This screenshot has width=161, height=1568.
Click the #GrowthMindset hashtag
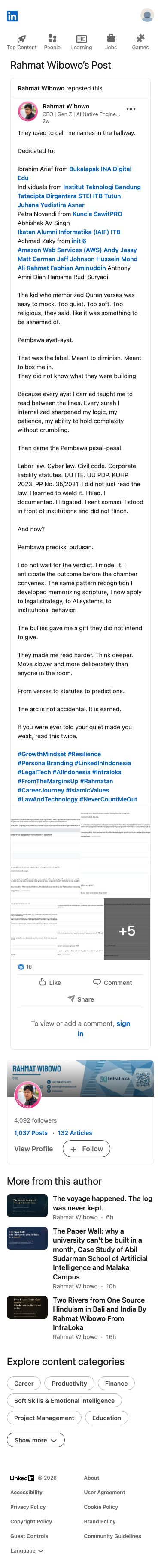(x=42, y=754)
